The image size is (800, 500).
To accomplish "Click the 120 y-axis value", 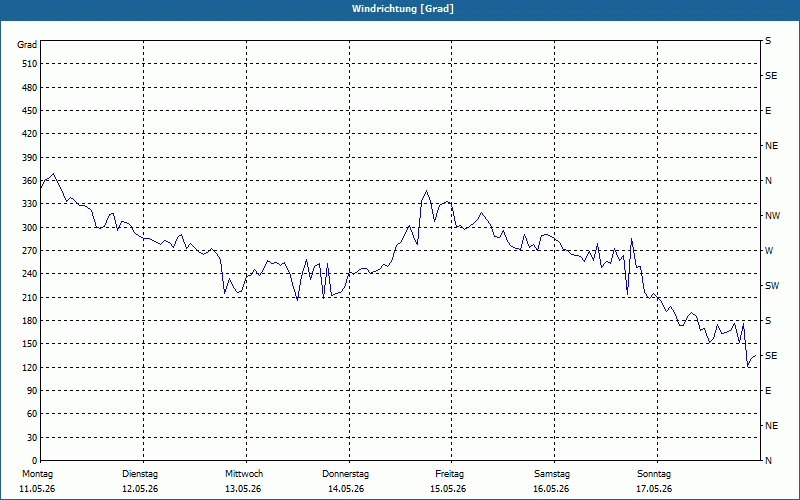I will (30, 367).
